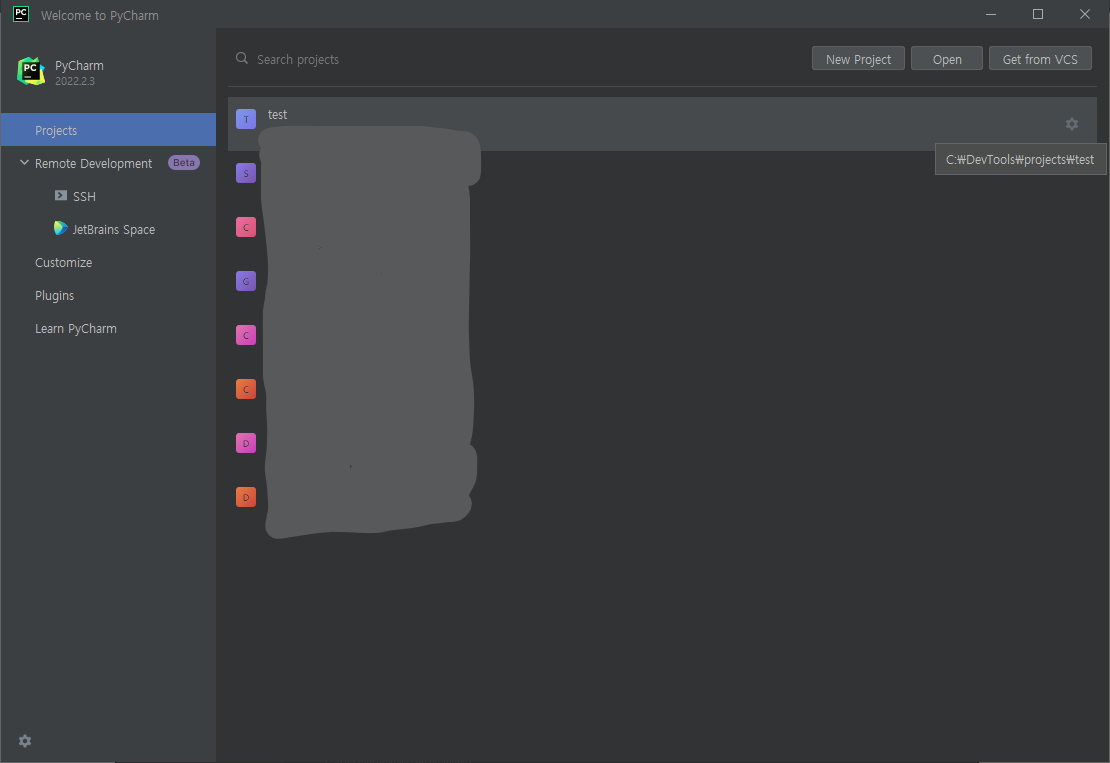Open the test project

[x=662, y=124]
